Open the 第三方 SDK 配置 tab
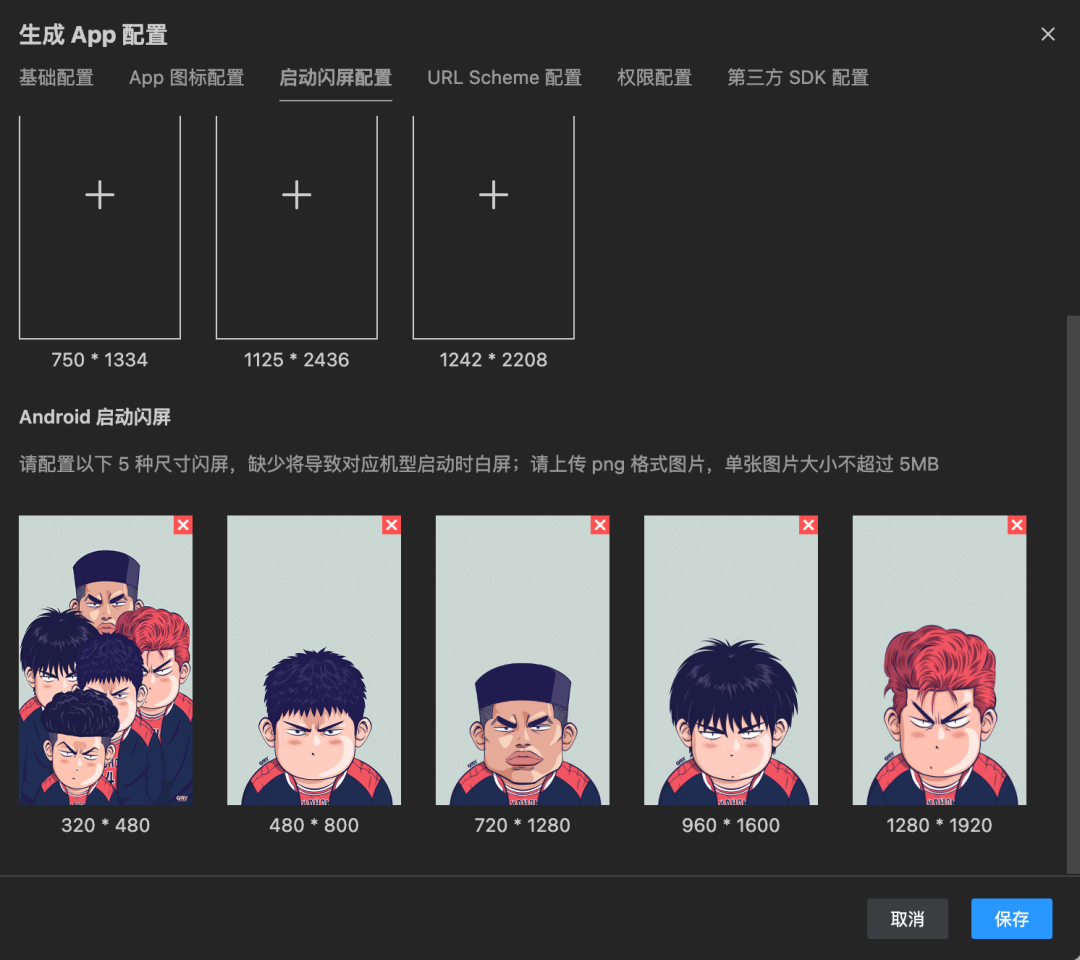The height and width of the screenshot is (960, 1080). coord(797,77)
